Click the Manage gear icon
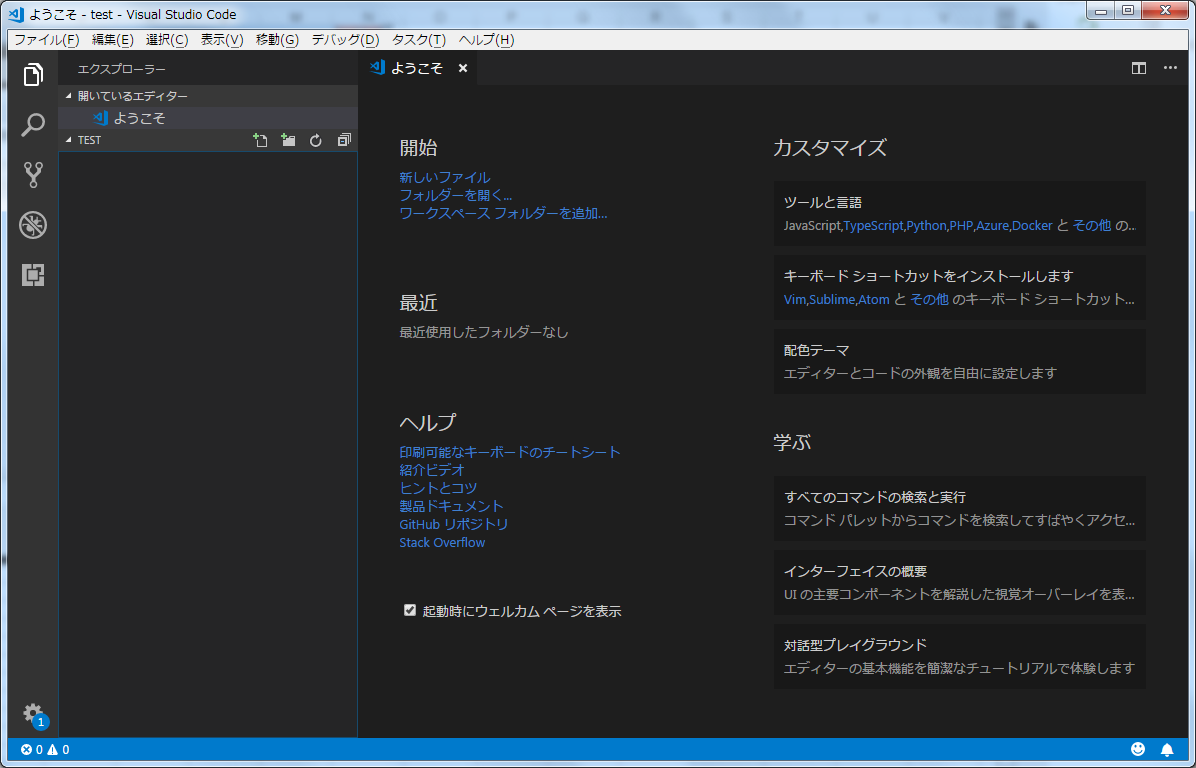Viewport: 1196px width, 768px height. coord(33,713)
